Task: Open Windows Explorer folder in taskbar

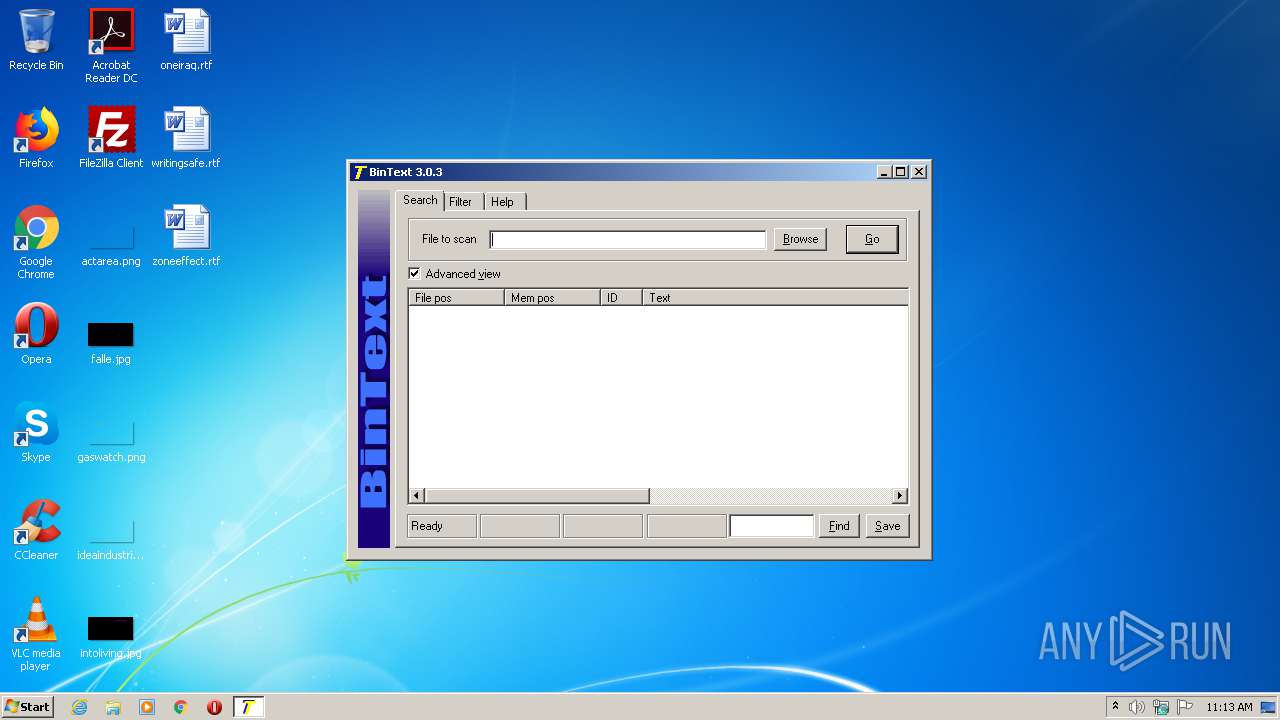Action: [113, 707]
